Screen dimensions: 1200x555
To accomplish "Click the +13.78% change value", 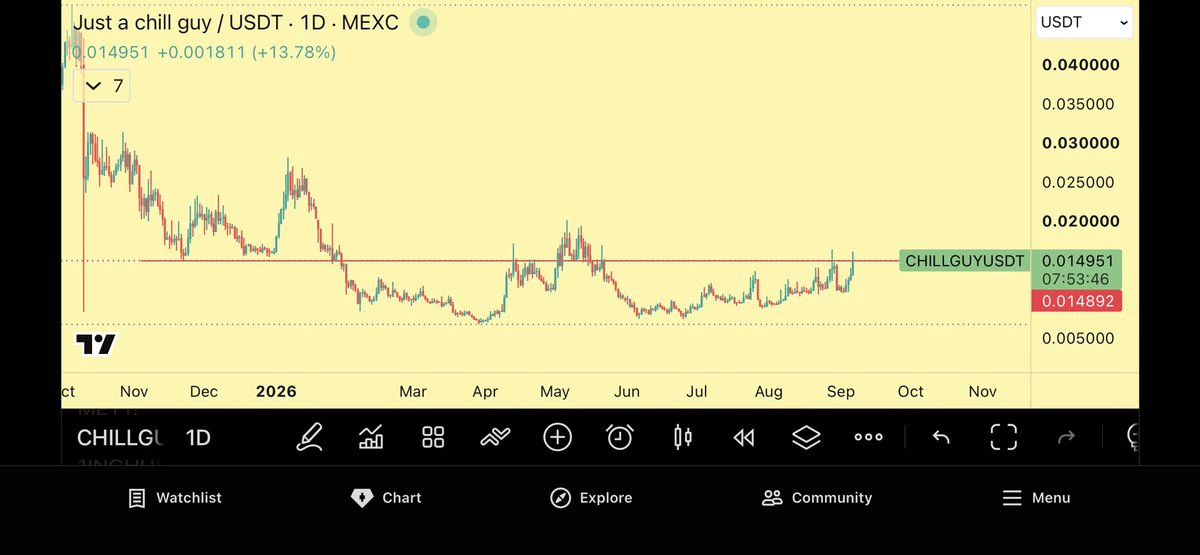I will [294, 52].
